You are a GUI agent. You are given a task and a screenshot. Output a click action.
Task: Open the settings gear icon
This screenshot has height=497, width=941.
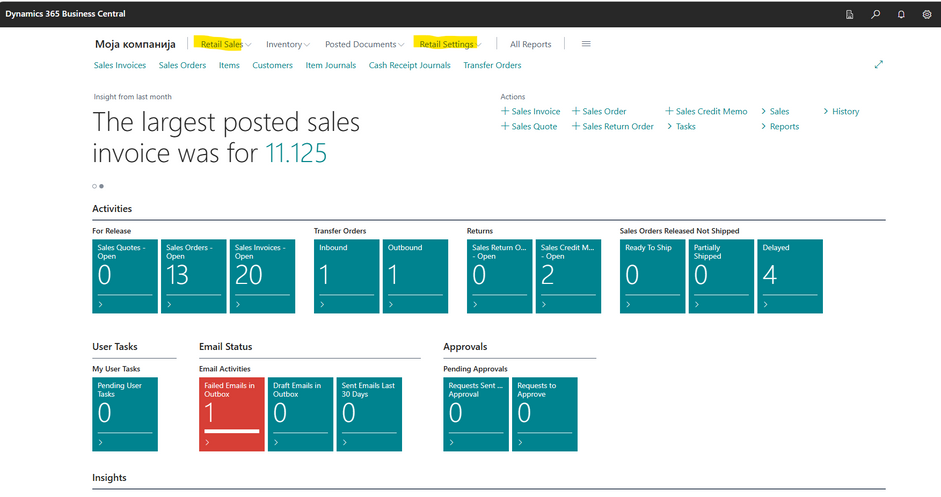coord(926,14)
